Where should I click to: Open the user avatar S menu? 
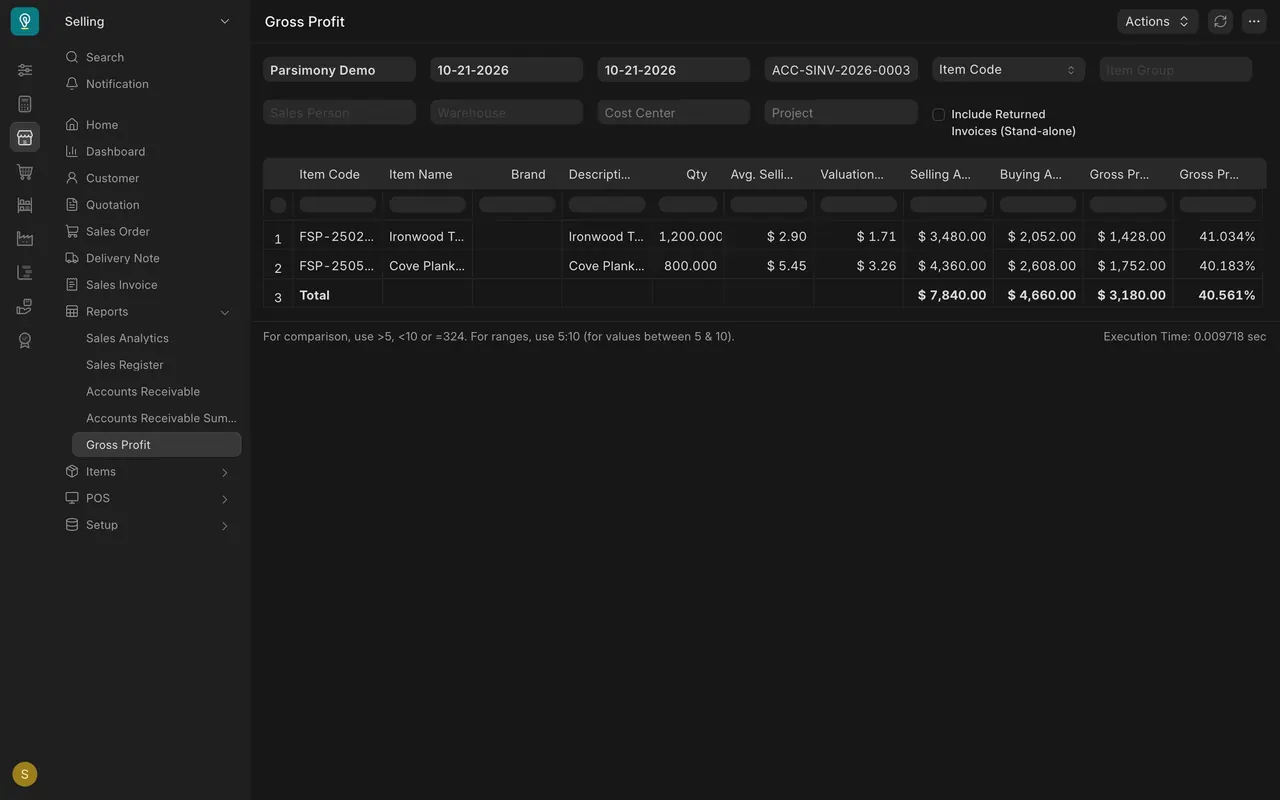[x=25, y=774]
